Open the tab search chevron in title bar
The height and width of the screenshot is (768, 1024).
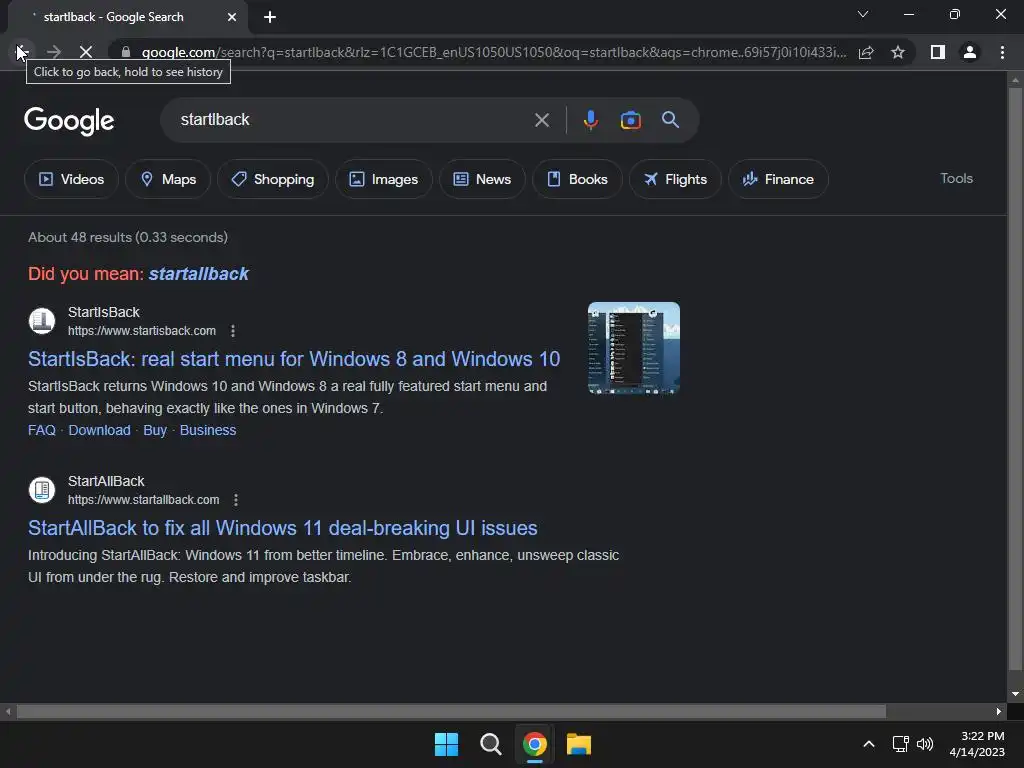tap(863, 14)
